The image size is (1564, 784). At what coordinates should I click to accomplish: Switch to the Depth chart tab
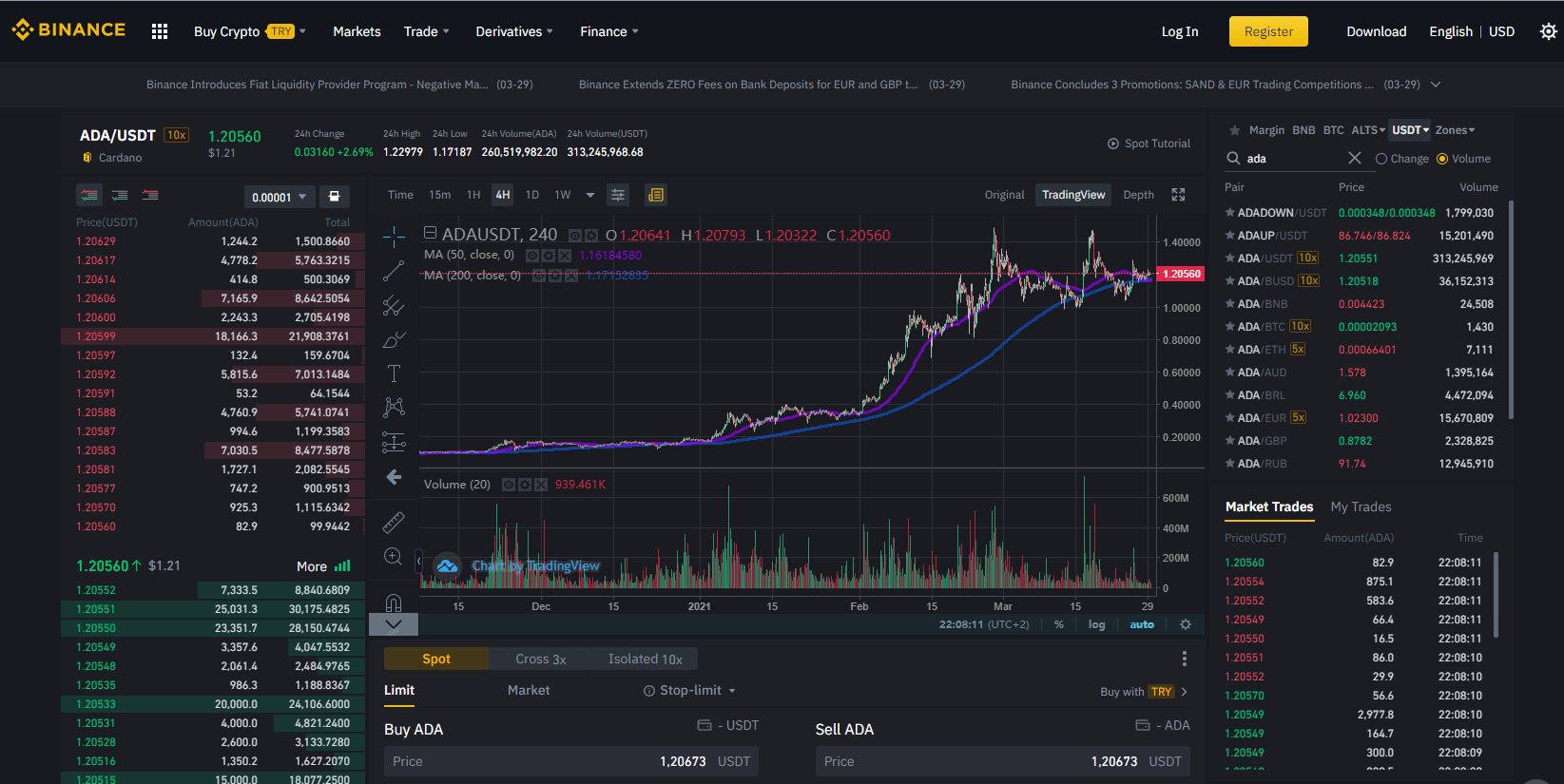[x=1138, y=195]
